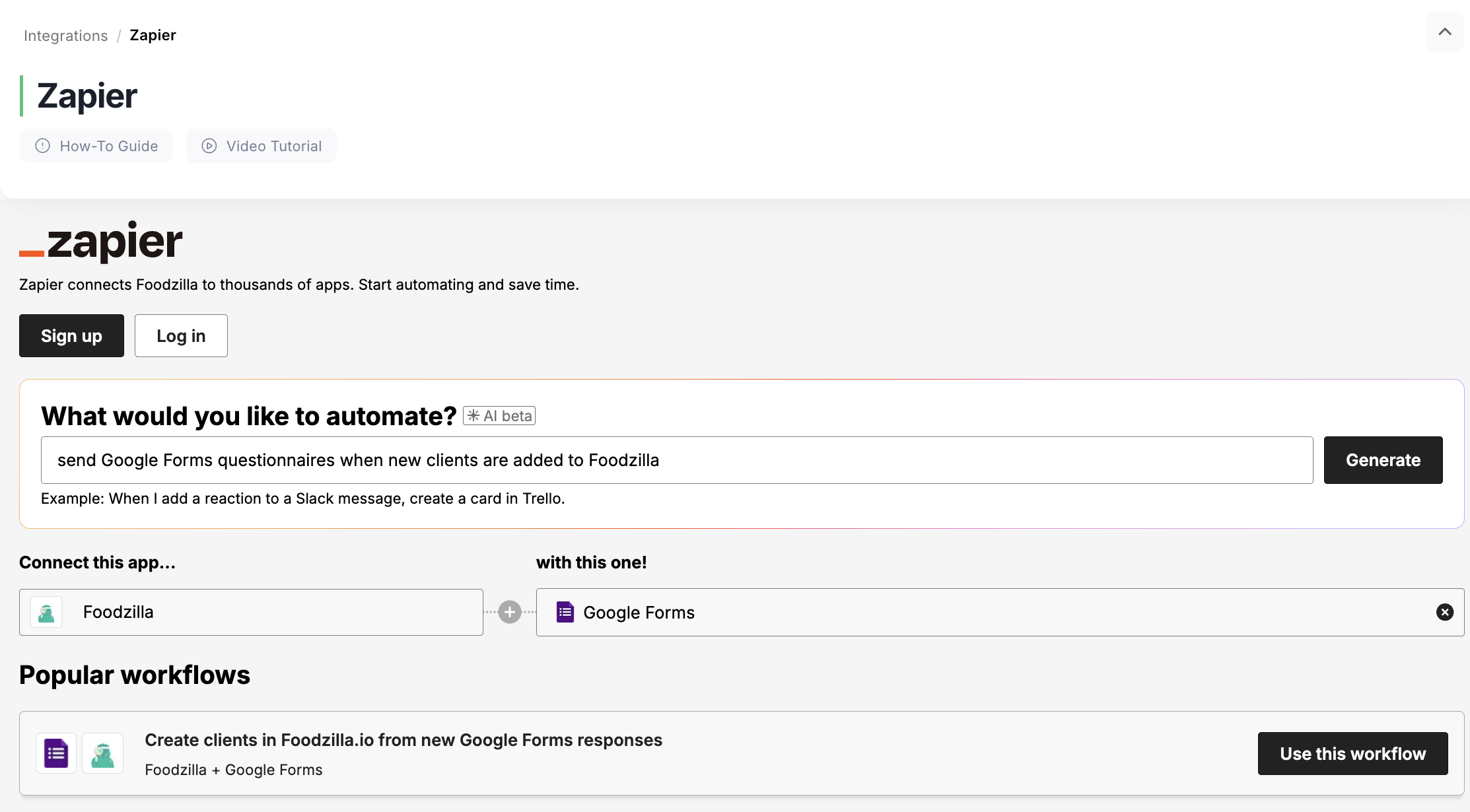Clear the Google Forms selection

(x=1444, y=612)
